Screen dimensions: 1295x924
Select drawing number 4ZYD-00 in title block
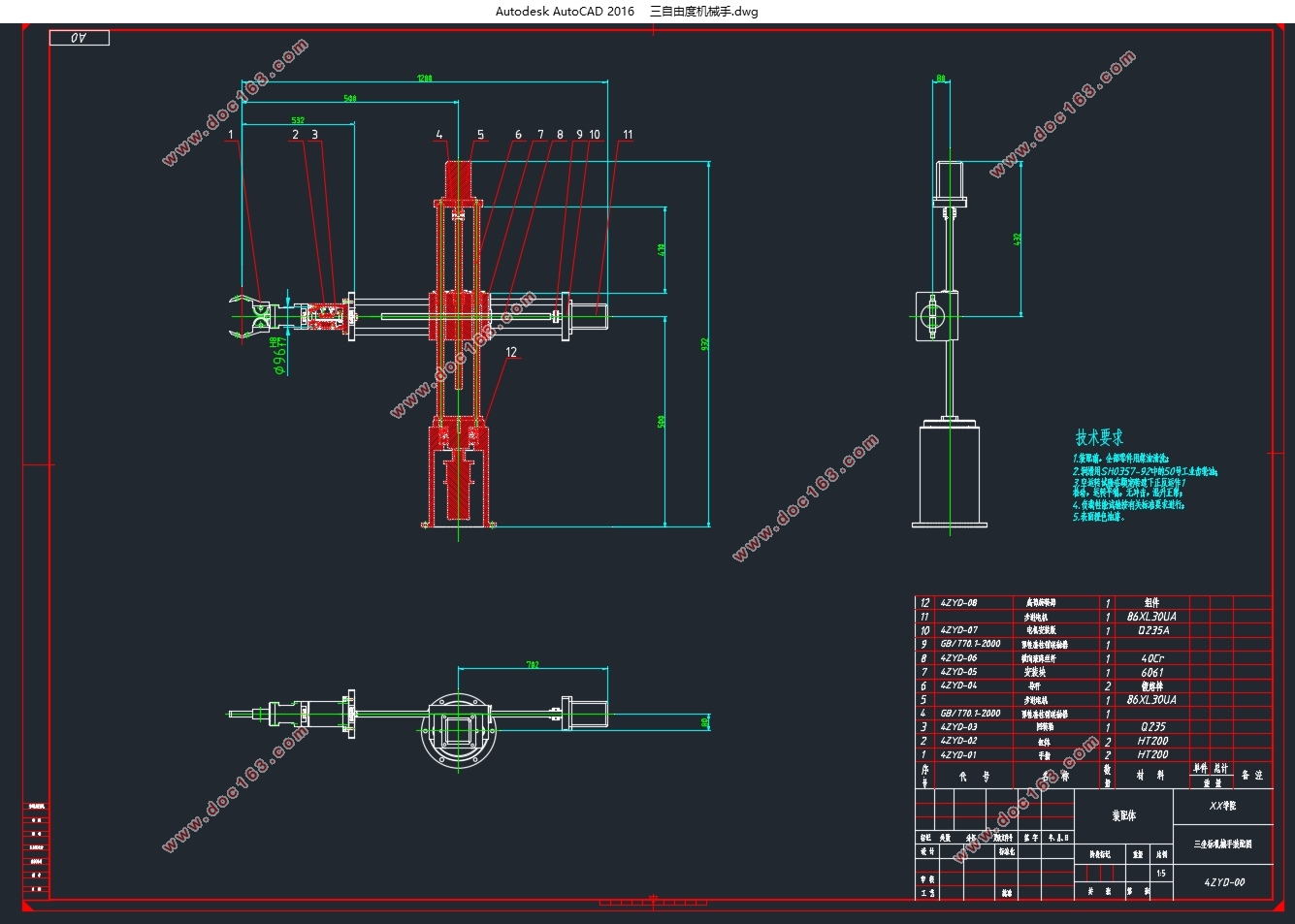1224,883
